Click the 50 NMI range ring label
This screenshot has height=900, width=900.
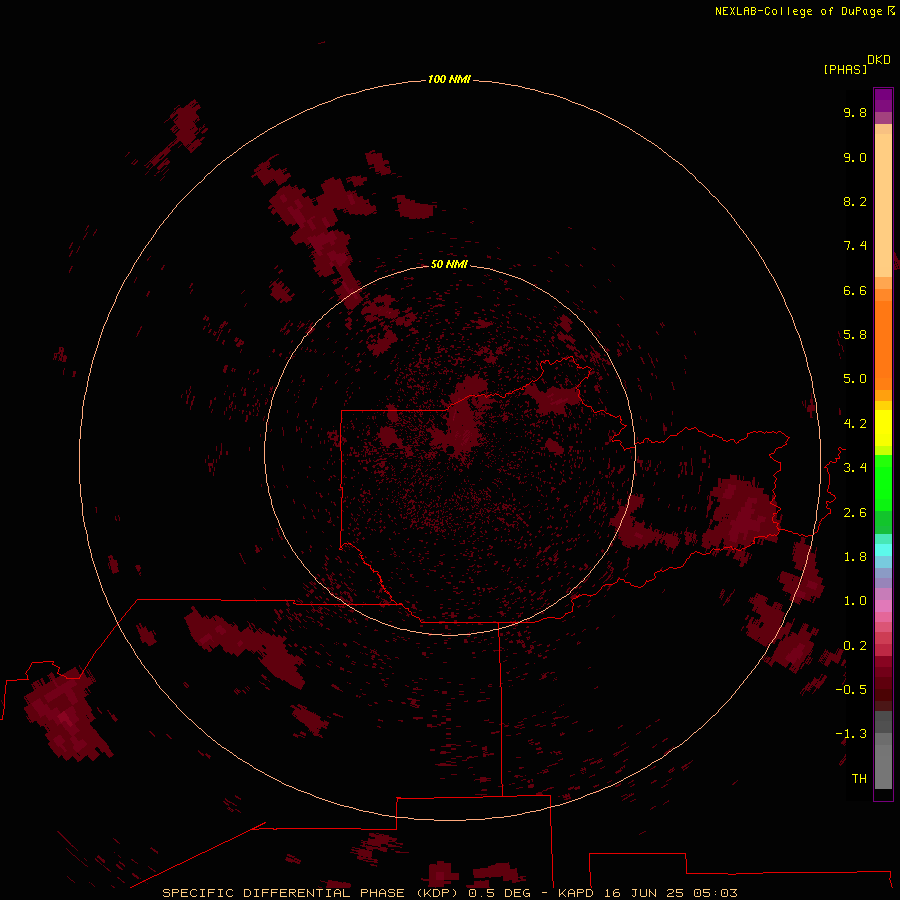point(449,264)
